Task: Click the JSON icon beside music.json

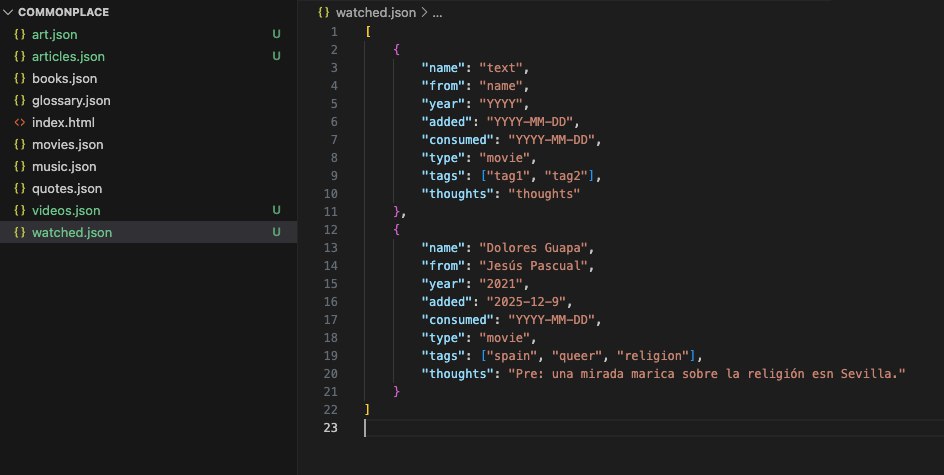Action: (x=20, y=166)
